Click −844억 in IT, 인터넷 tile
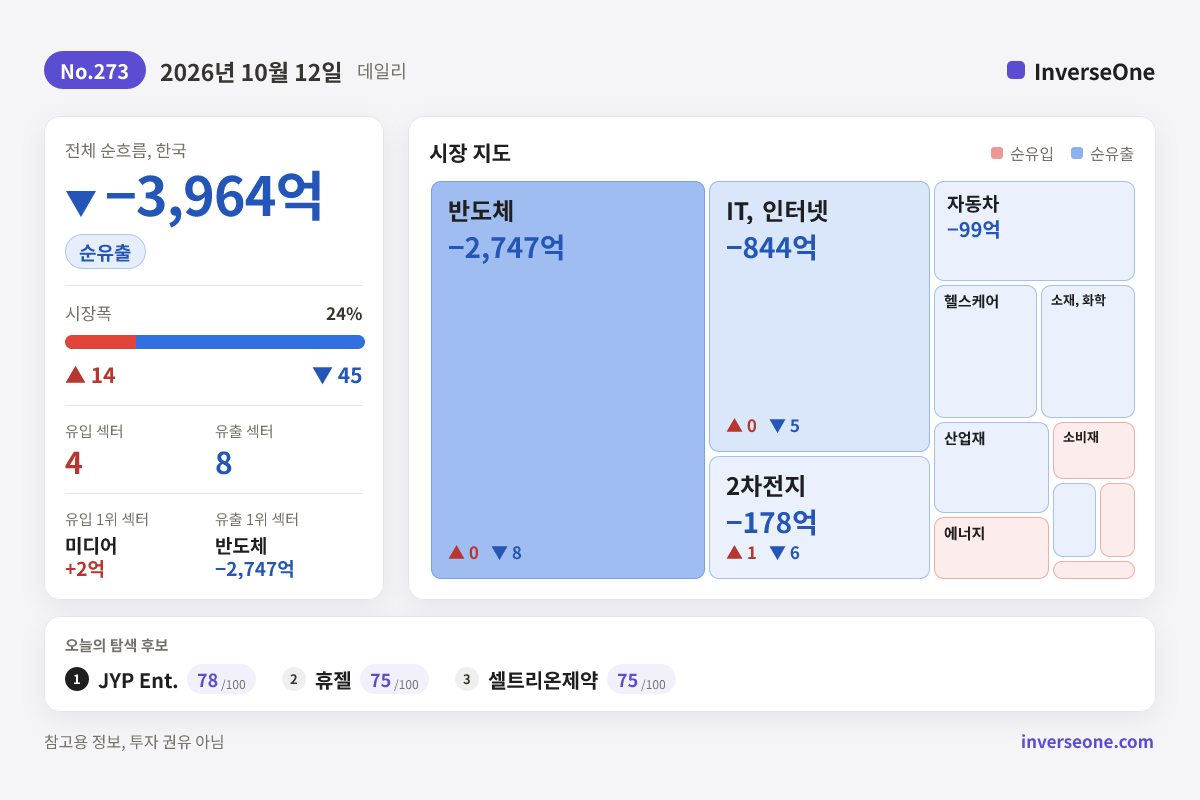The width and height of the screenshot is (1200, 800). coord(771,247)
